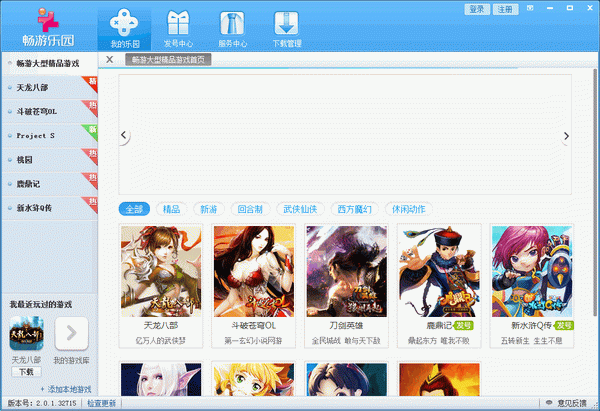Open the white-haired elf game thumbnail
Viewport: 600px width, 411px height.
coord(161,379)
